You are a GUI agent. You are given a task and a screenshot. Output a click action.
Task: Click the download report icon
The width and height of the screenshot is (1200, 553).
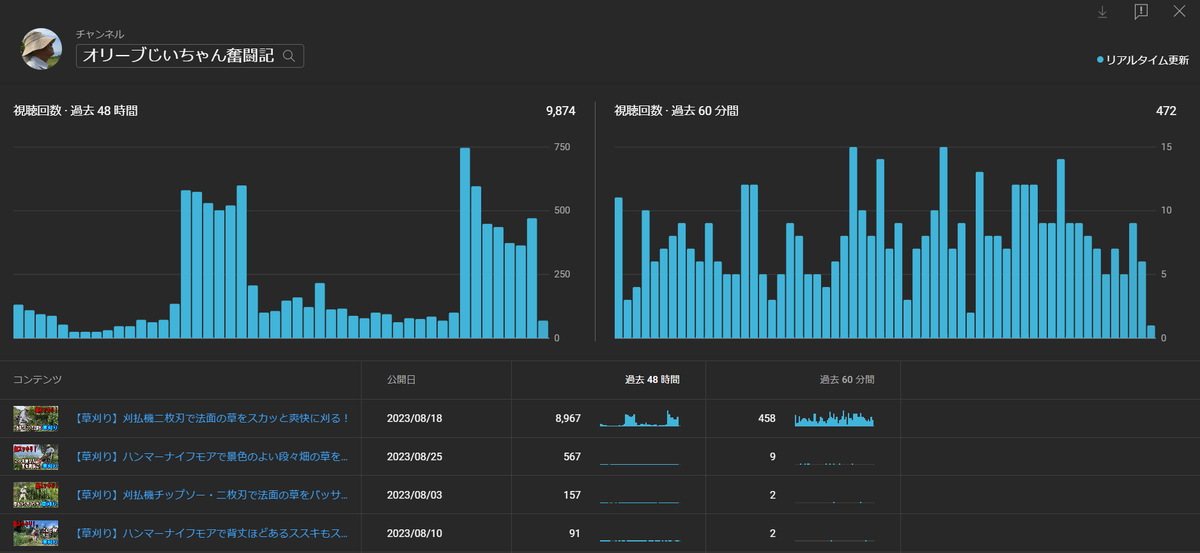pos(1102,12)
